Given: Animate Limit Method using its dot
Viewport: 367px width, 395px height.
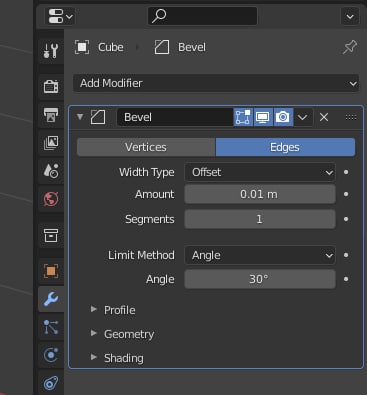Looking at the screenshot, I should point(346,255).
